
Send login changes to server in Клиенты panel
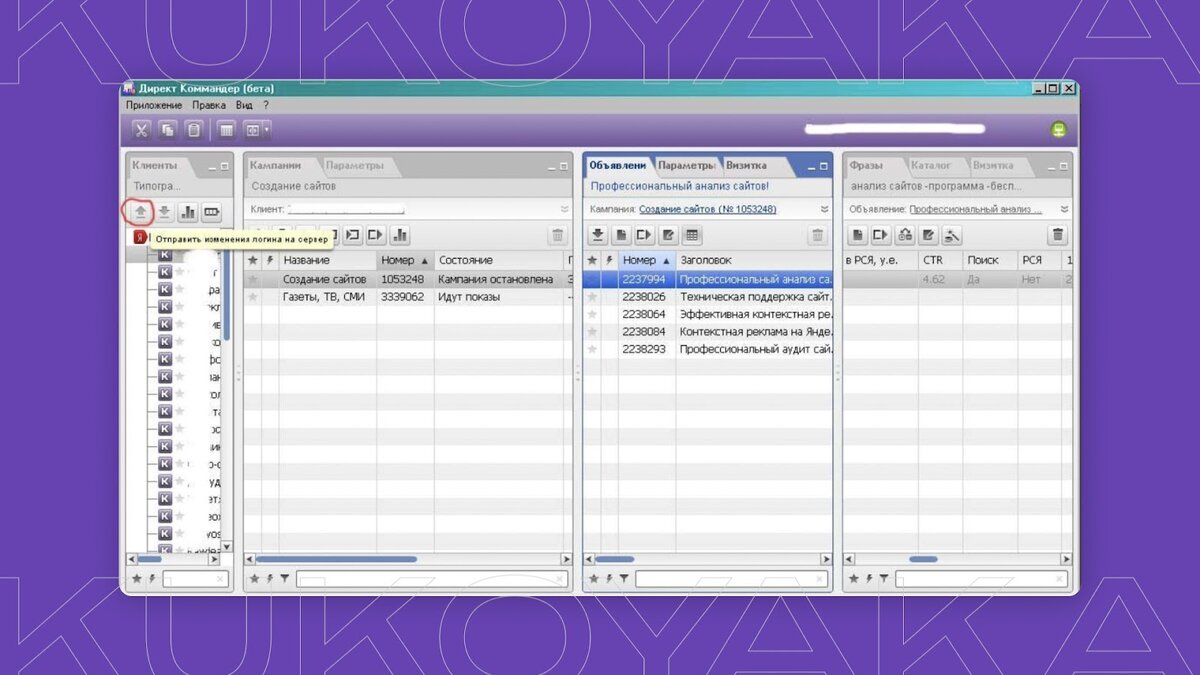pos(140,212)
